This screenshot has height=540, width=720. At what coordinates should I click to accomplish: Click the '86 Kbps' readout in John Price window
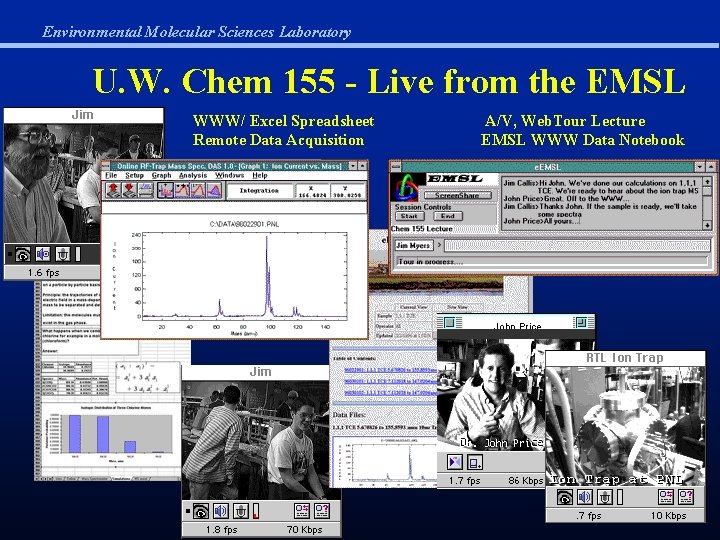click(x=526, y=481)
